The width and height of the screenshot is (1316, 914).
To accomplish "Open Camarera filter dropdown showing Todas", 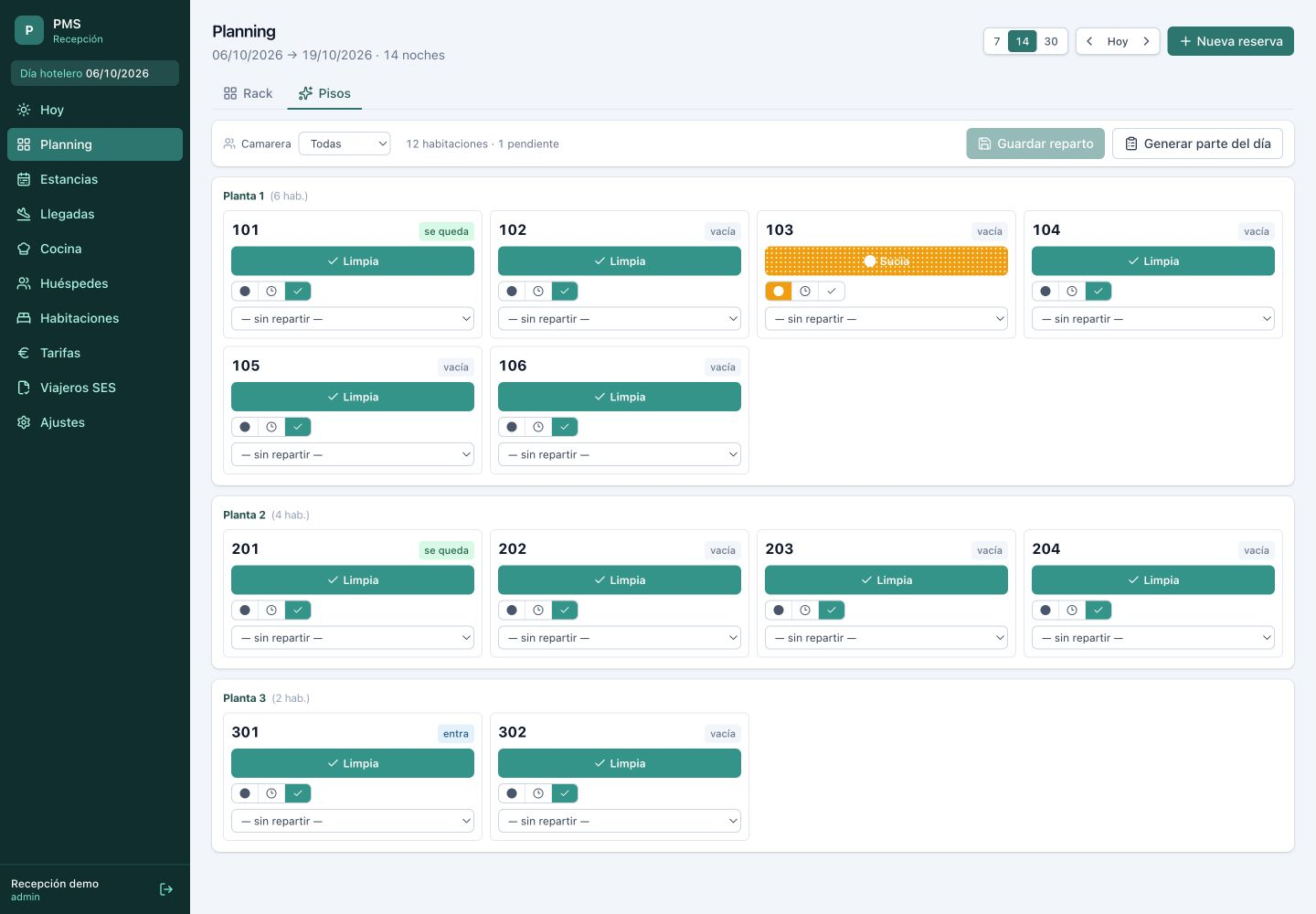I will click(x=345, y=143).
